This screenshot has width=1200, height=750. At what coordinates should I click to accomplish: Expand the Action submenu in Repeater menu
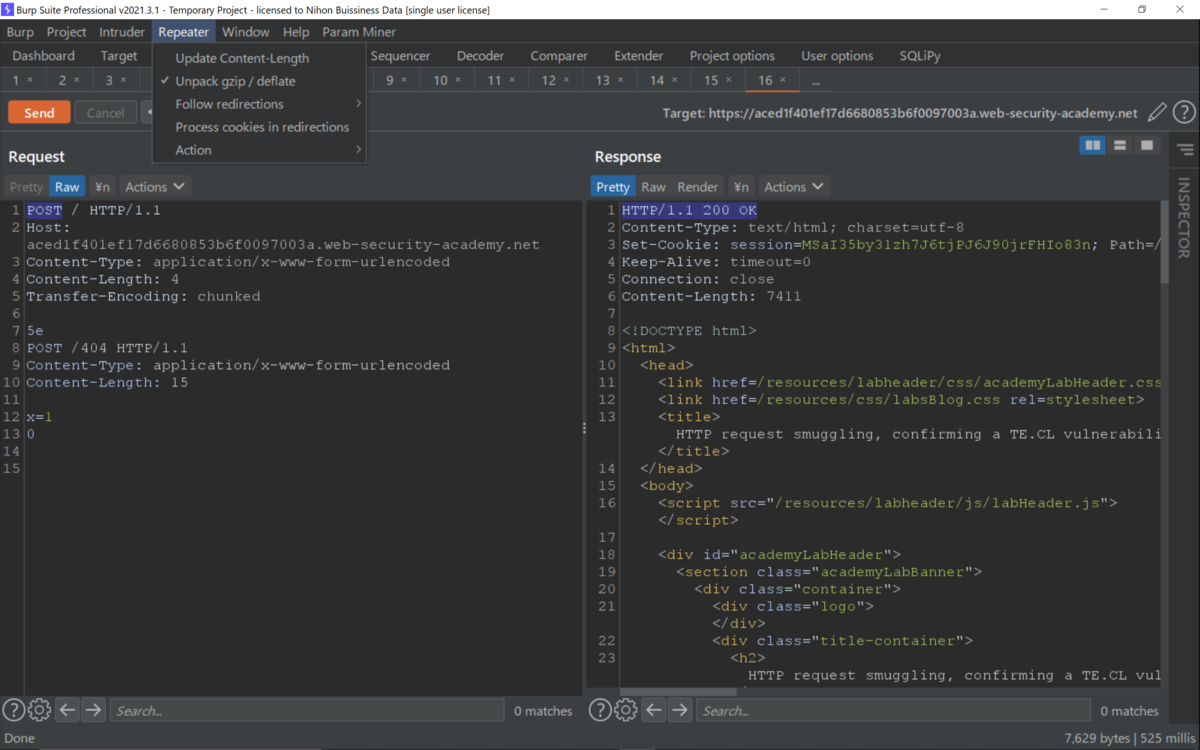[x=259, y=150]
